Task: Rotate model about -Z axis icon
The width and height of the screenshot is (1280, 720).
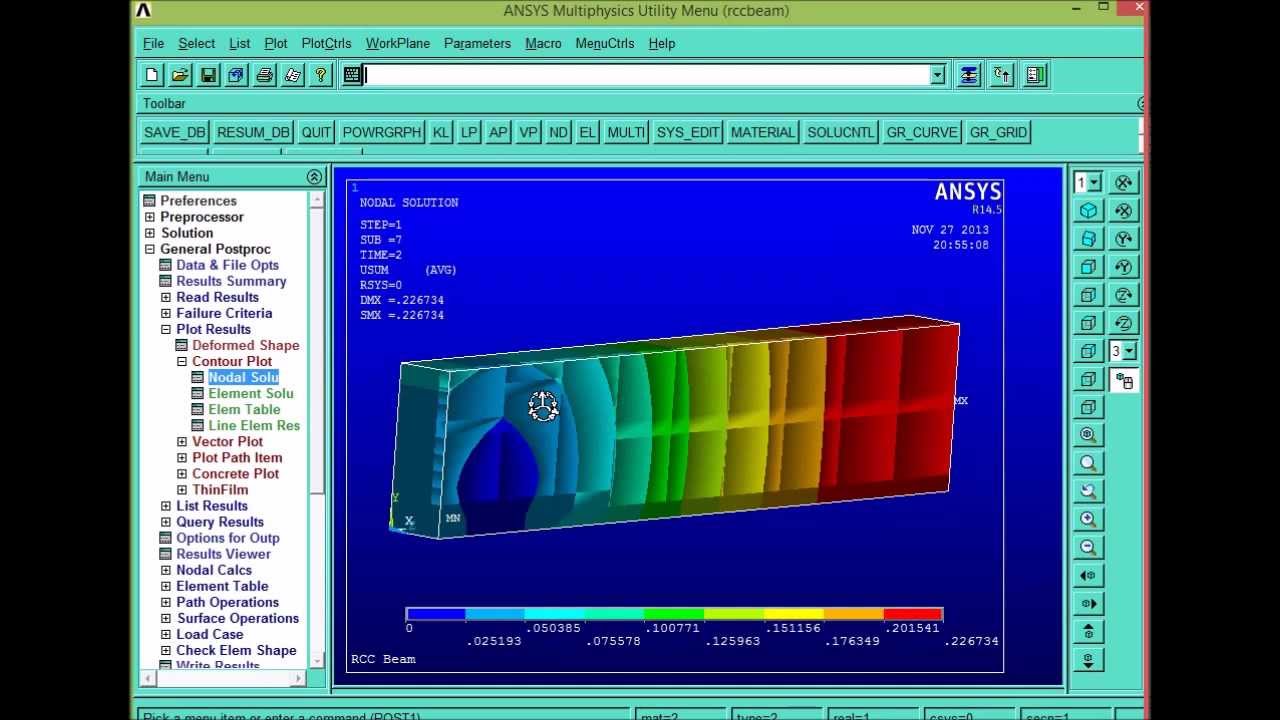Action: [x=1124, y=323]
